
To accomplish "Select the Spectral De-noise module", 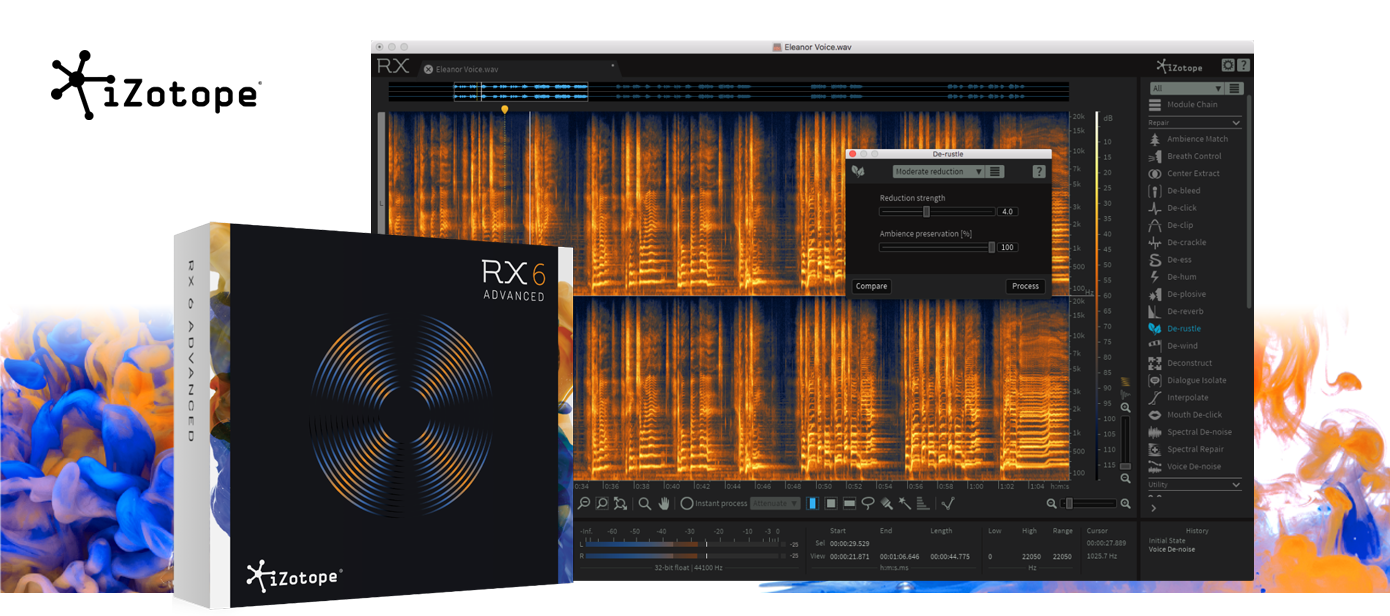I will click(x=1191, y=432).
